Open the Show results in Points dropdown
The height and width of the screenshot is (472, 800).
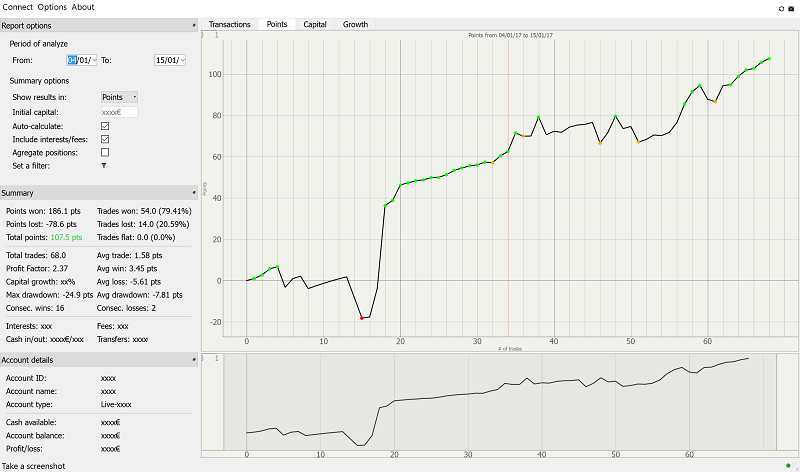[119, 97]
